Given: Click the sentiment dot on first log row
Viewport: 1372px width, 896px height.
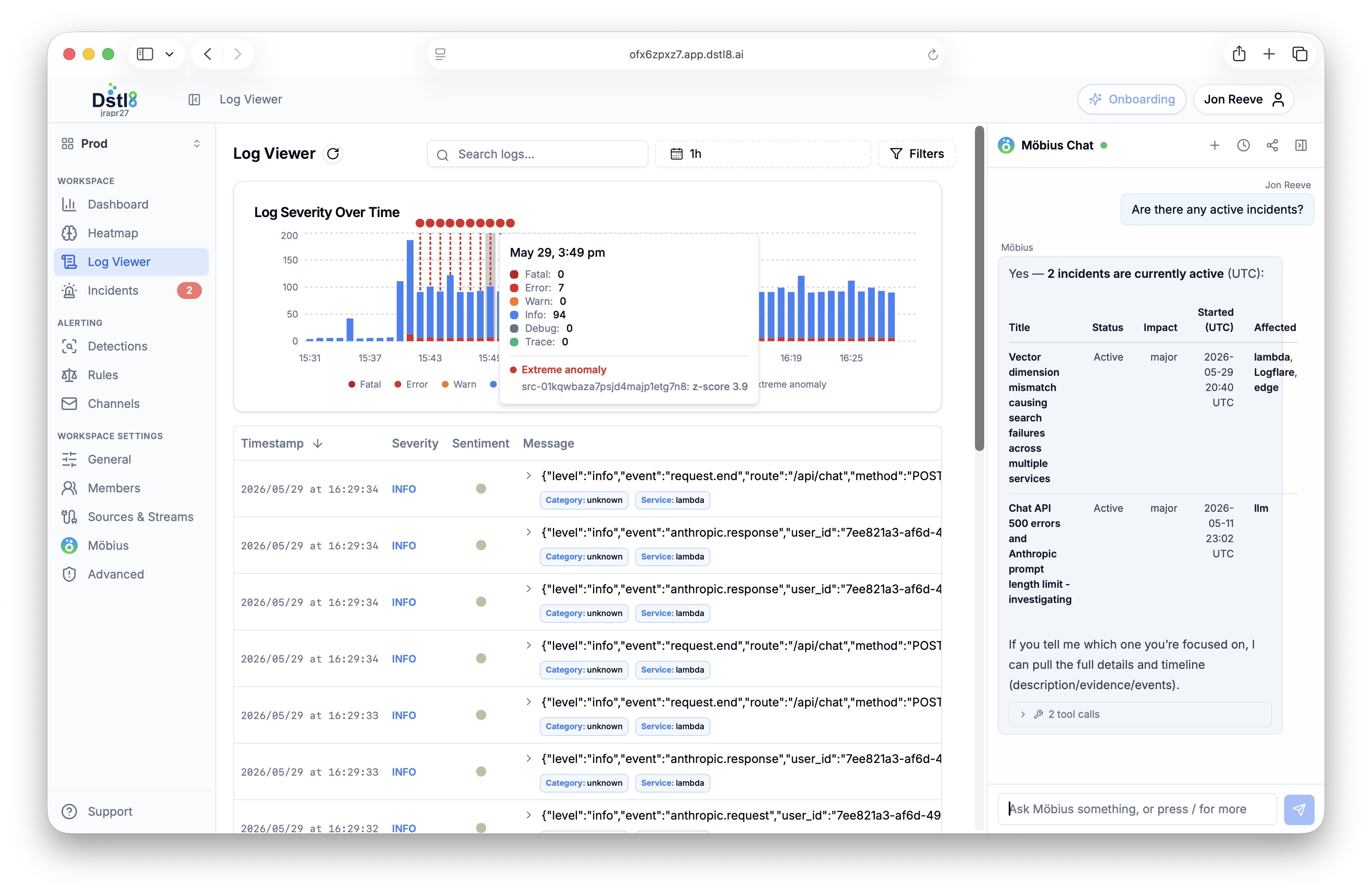Looking at the screenshot, I should point(481,489).
